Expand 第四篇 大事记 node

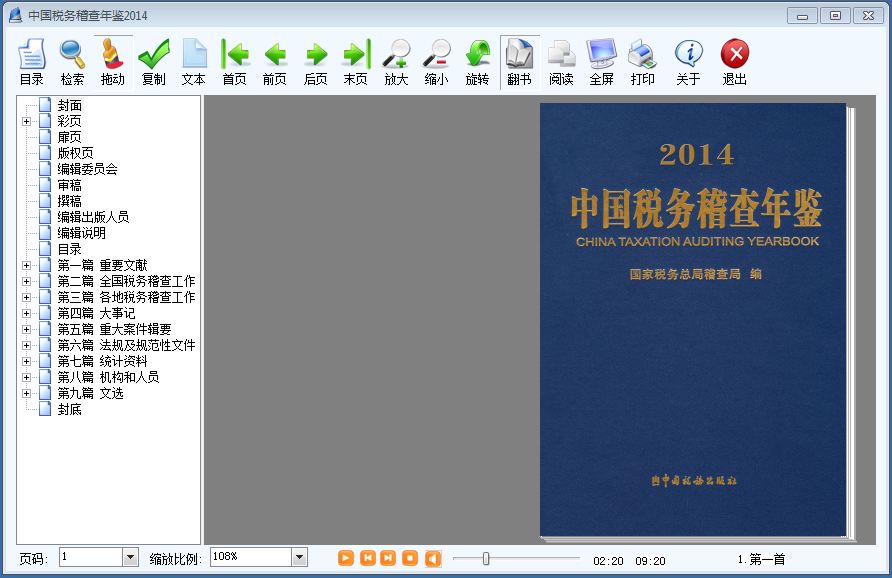26,313
